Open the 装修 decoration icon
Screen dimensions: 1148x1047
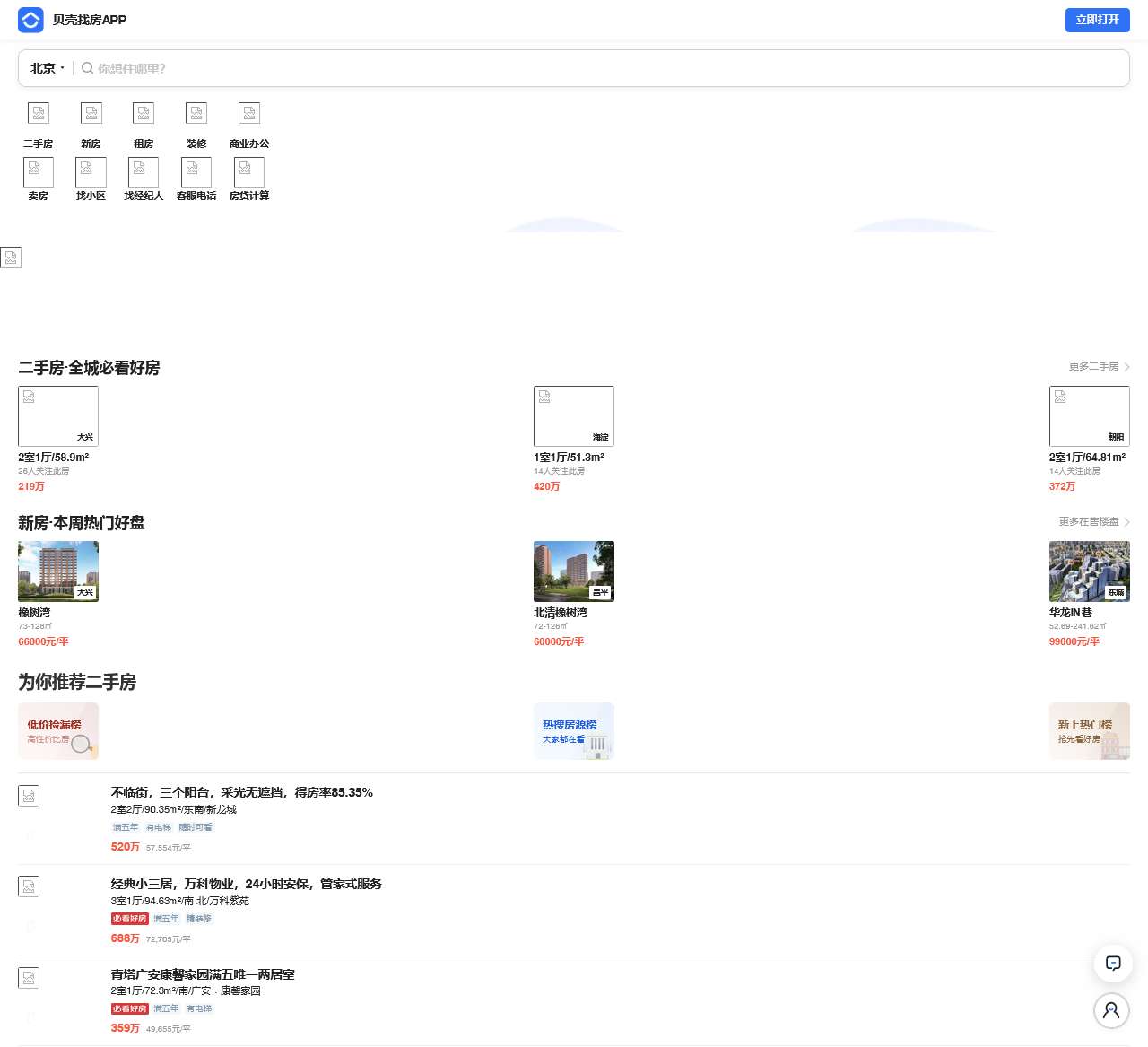(x=196, y=114)
